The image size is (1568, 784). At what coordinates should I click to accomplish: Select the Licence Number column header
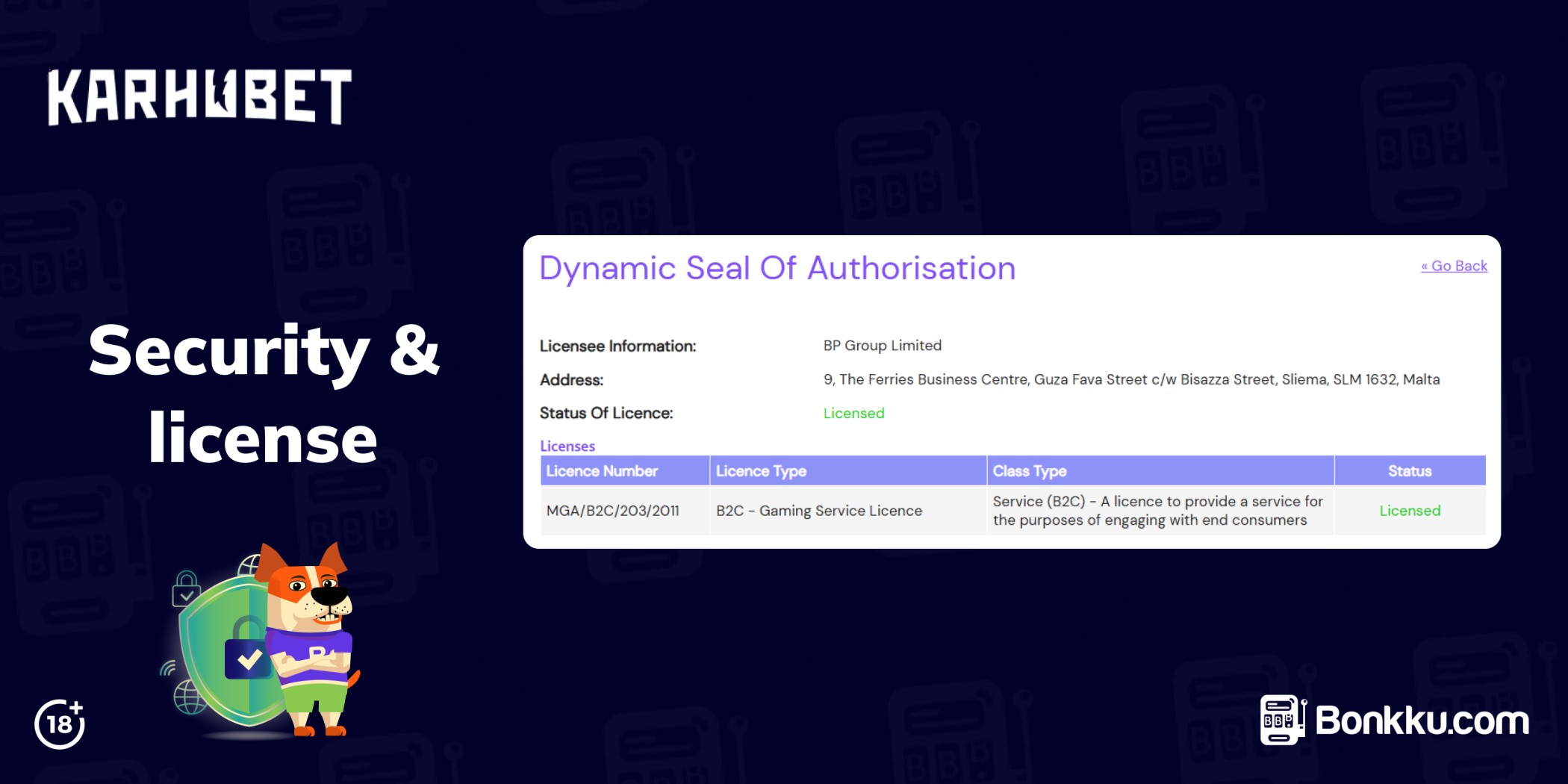pos(602,471)
